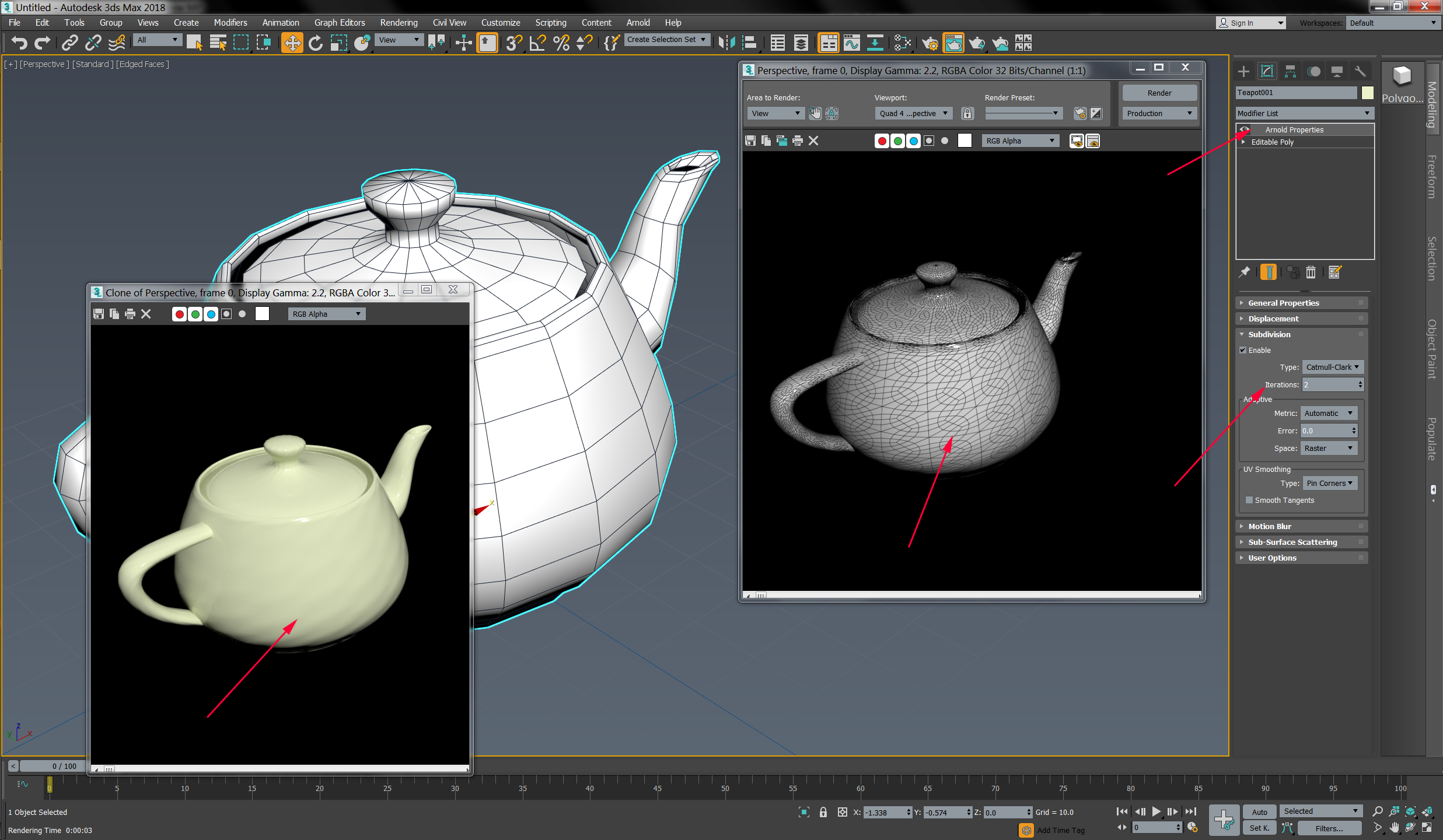Viewport: 1443px width, 840px height.
Task: Click the Remove modifier trash icon
Action: [1311, 272]
